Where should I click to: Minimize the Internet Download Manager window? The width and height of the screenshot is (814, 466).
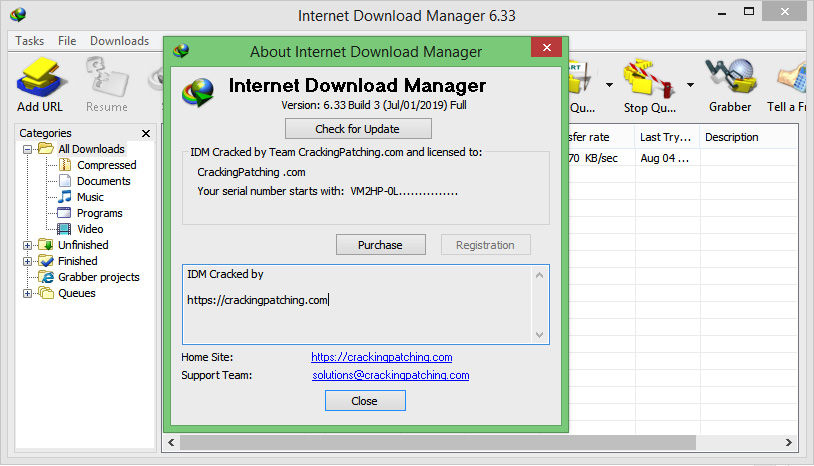tap(722, 13)
